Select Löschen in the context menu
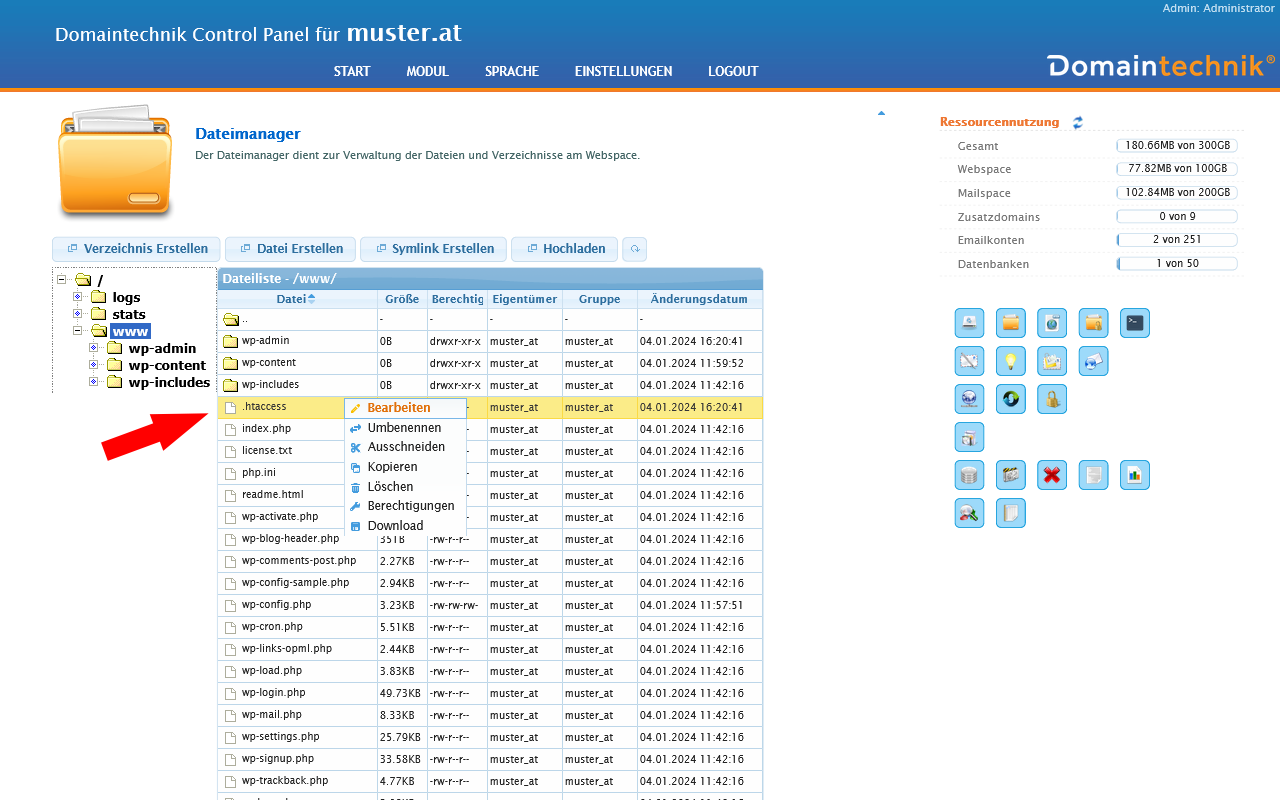Screen dimensions: 1280x800 [389, 487]
